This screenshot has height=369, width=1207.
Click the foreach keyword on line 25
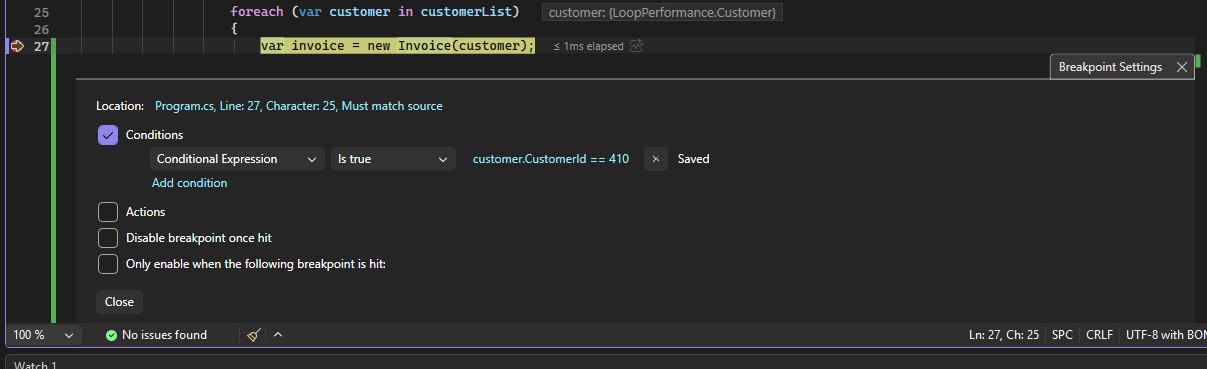258,12
